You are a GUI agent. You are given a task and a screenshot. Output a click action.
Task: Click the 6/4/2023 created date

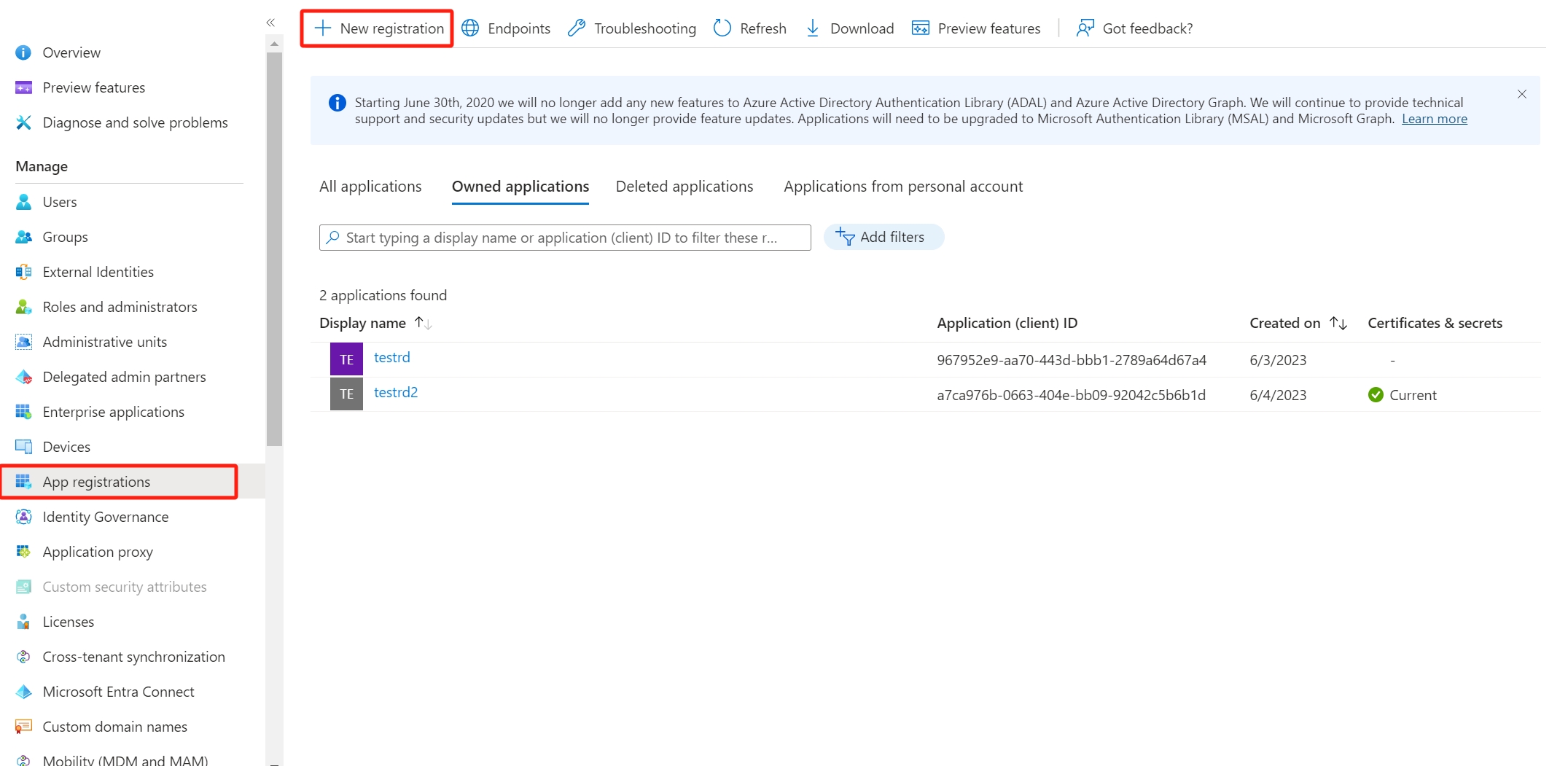[x=1278, y=395]
